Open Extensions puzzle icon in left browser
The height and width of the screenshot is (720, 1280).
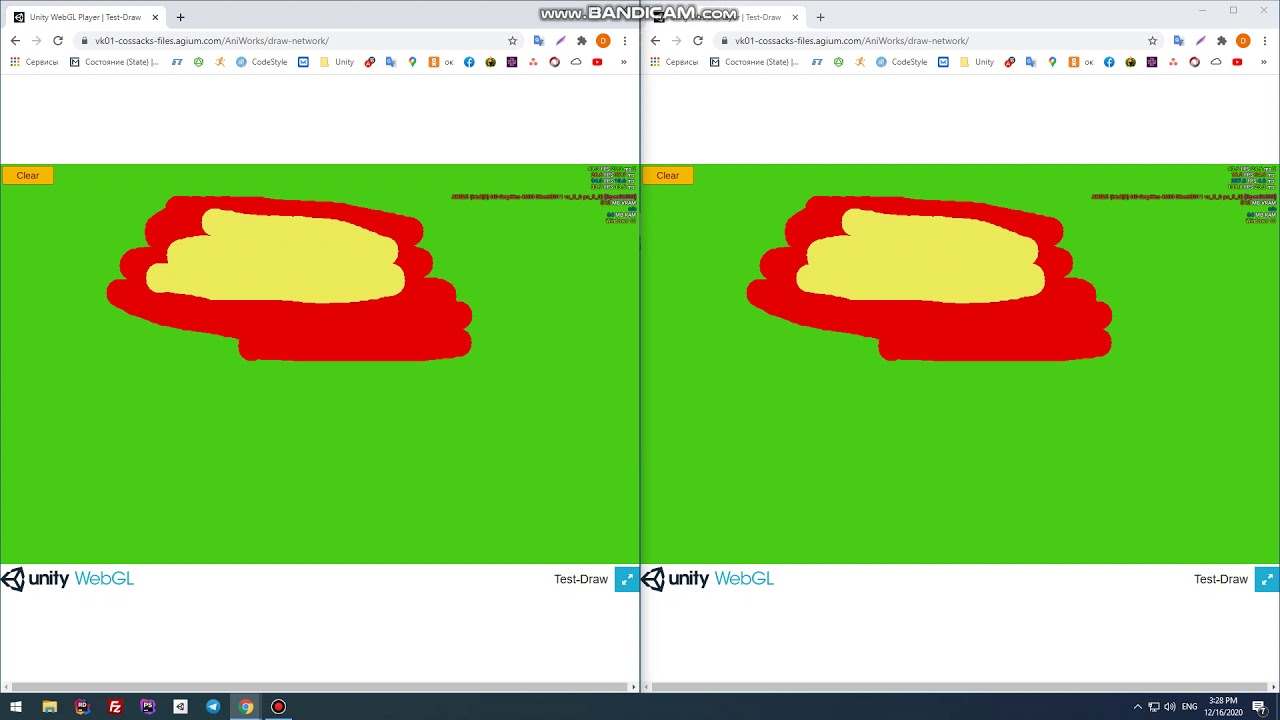tap(581, 41)
